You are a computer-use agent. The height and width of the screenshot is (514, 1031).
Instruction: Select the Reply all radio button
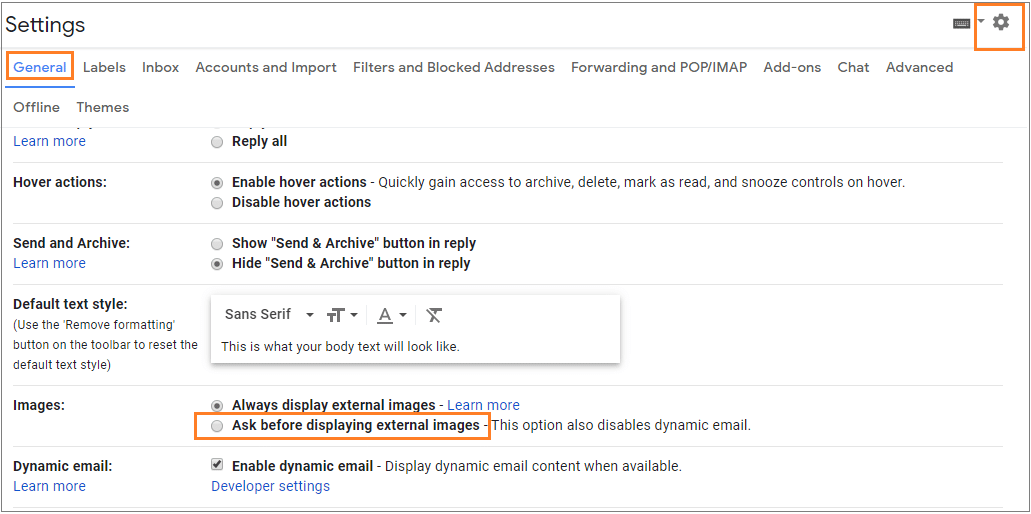217,142
